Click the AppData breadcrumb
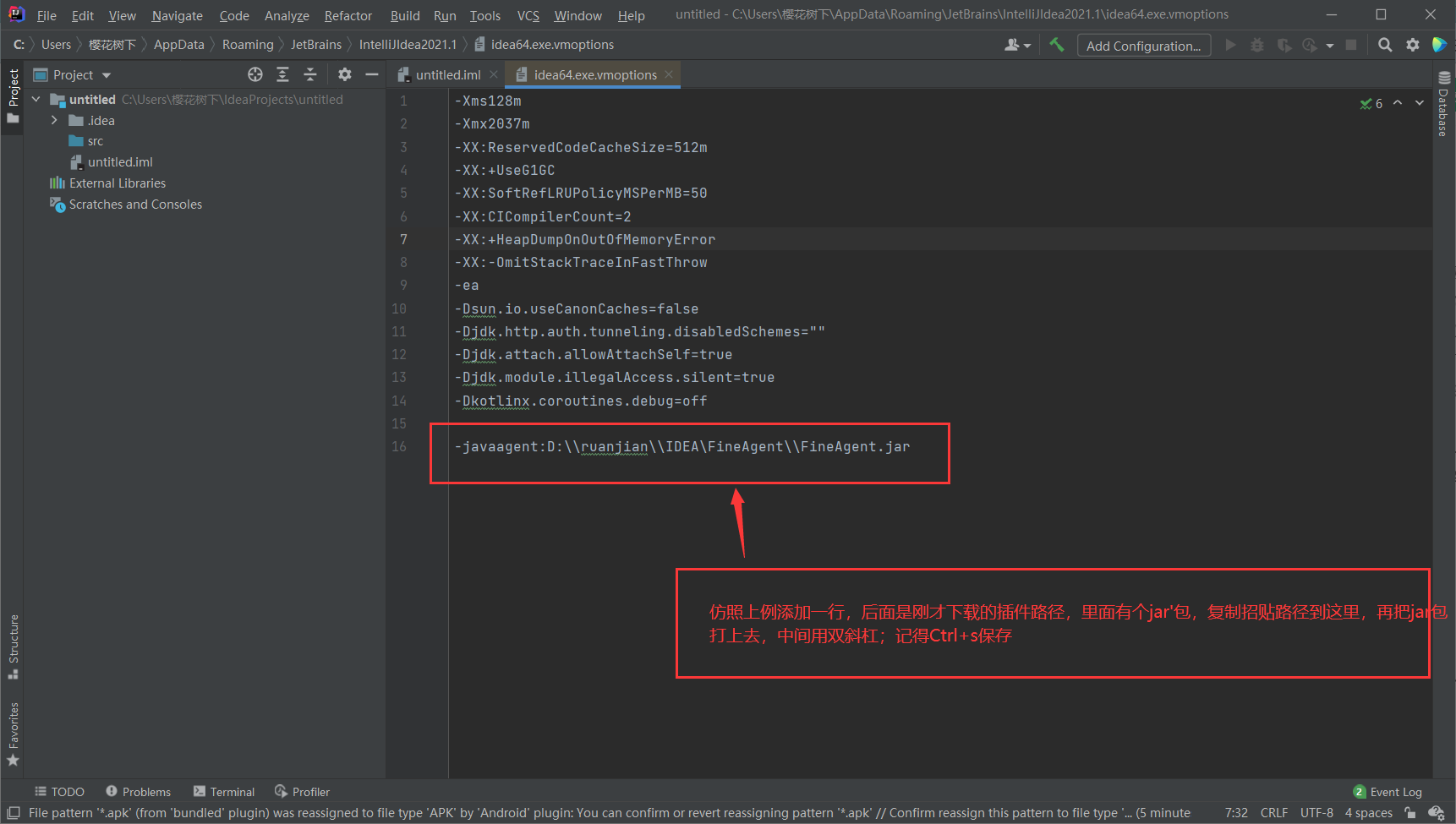This screenshot has width=1456, height=824. coord(179,45)
